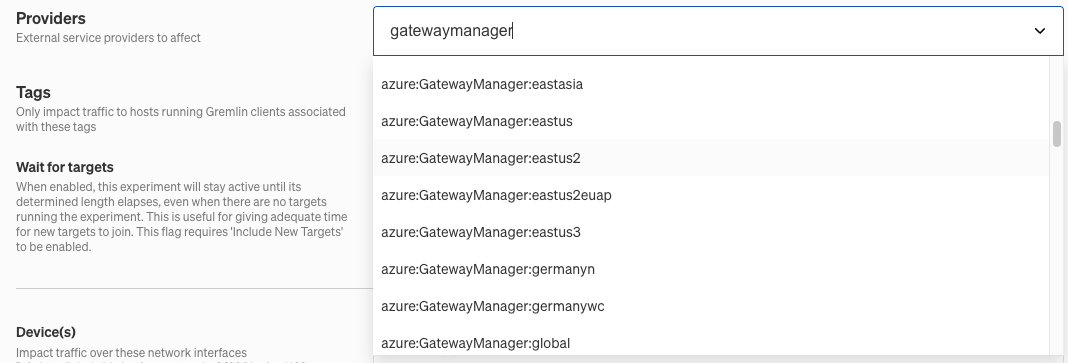Click into the gatewaymanager search field

[x=702, y=31]
